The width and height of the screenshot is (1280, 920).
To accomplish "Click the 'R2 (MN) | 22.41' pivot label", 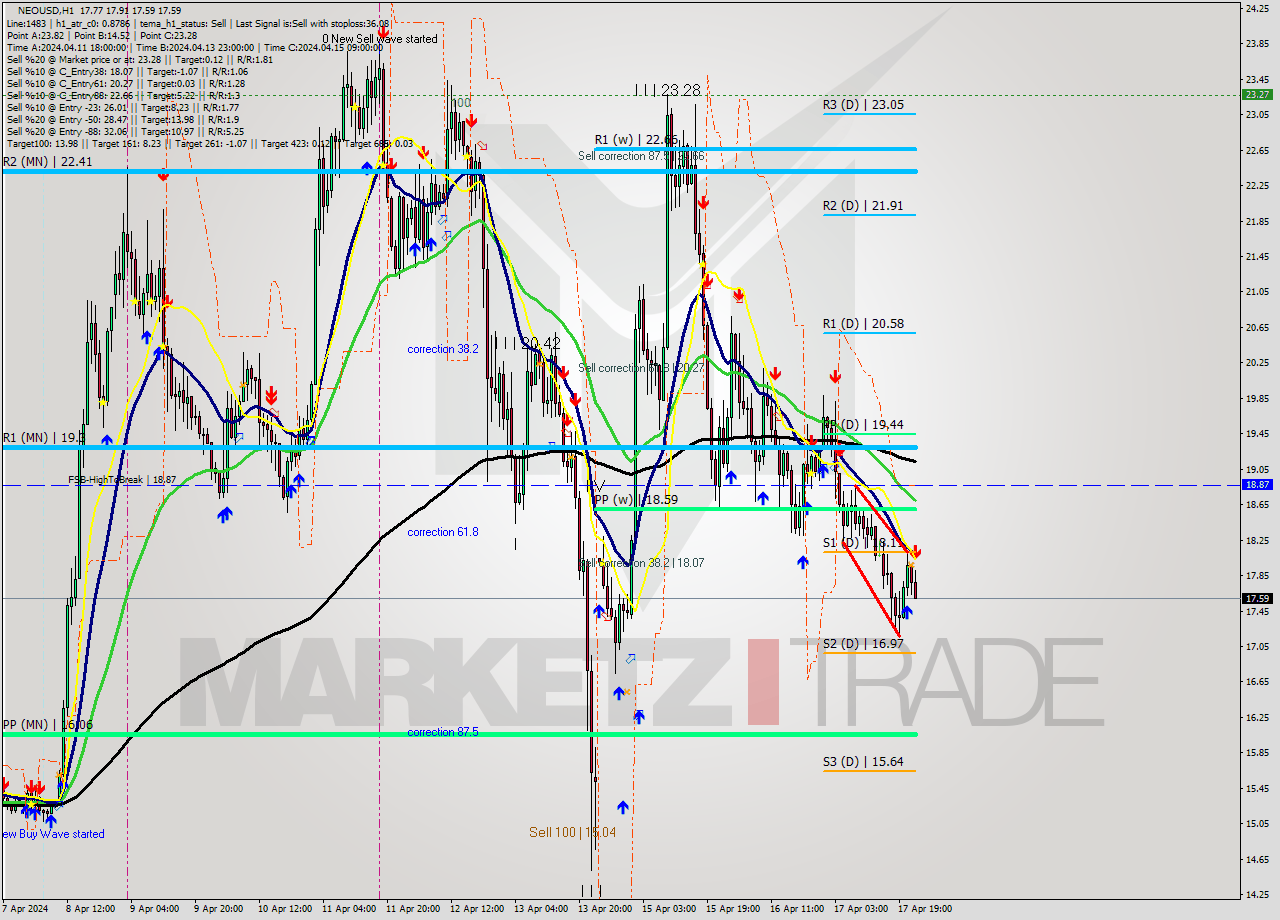I will tap(47, 161).
